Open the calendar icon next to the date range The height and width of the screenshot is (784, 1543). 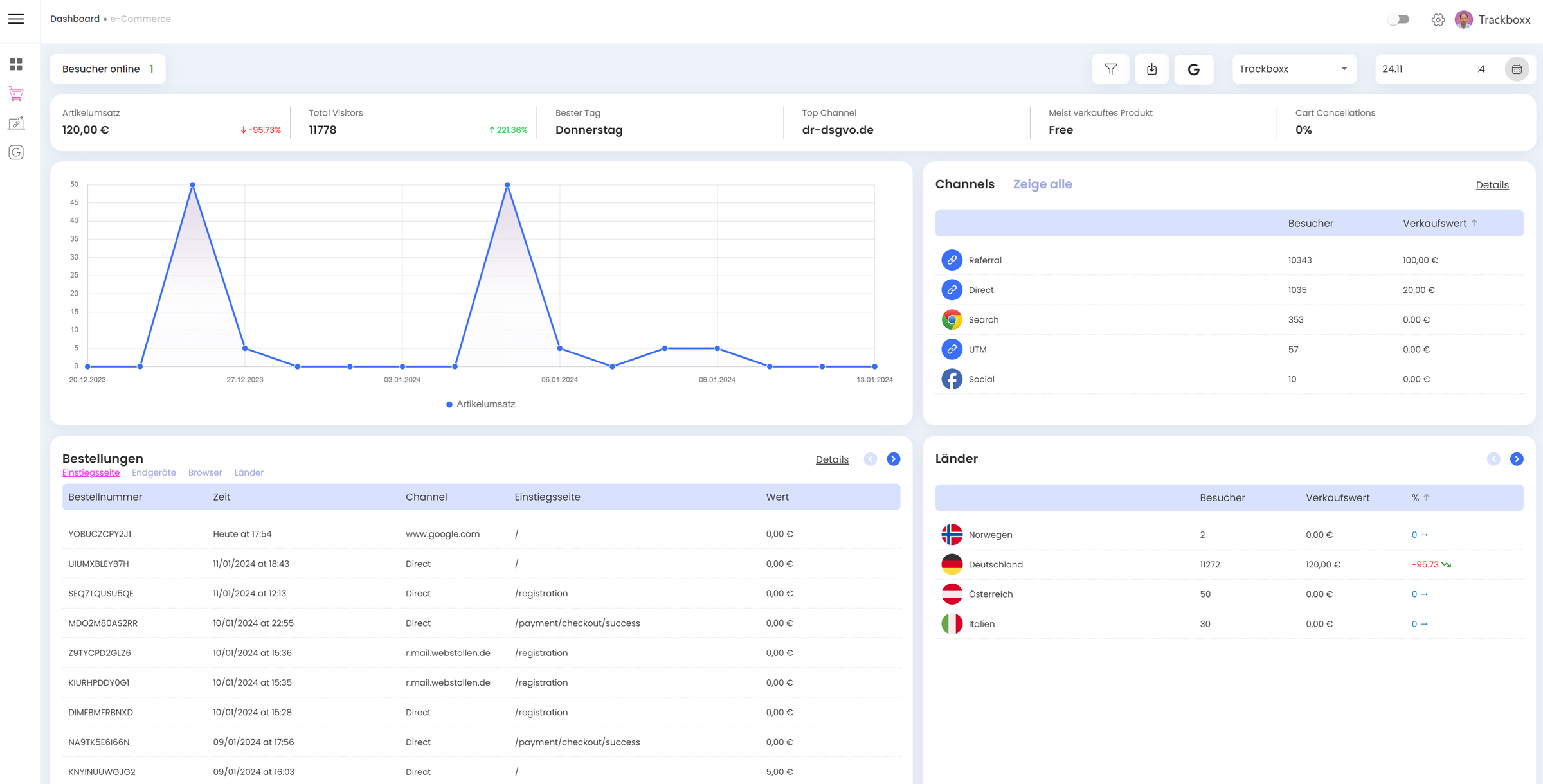pos(1517,69)
